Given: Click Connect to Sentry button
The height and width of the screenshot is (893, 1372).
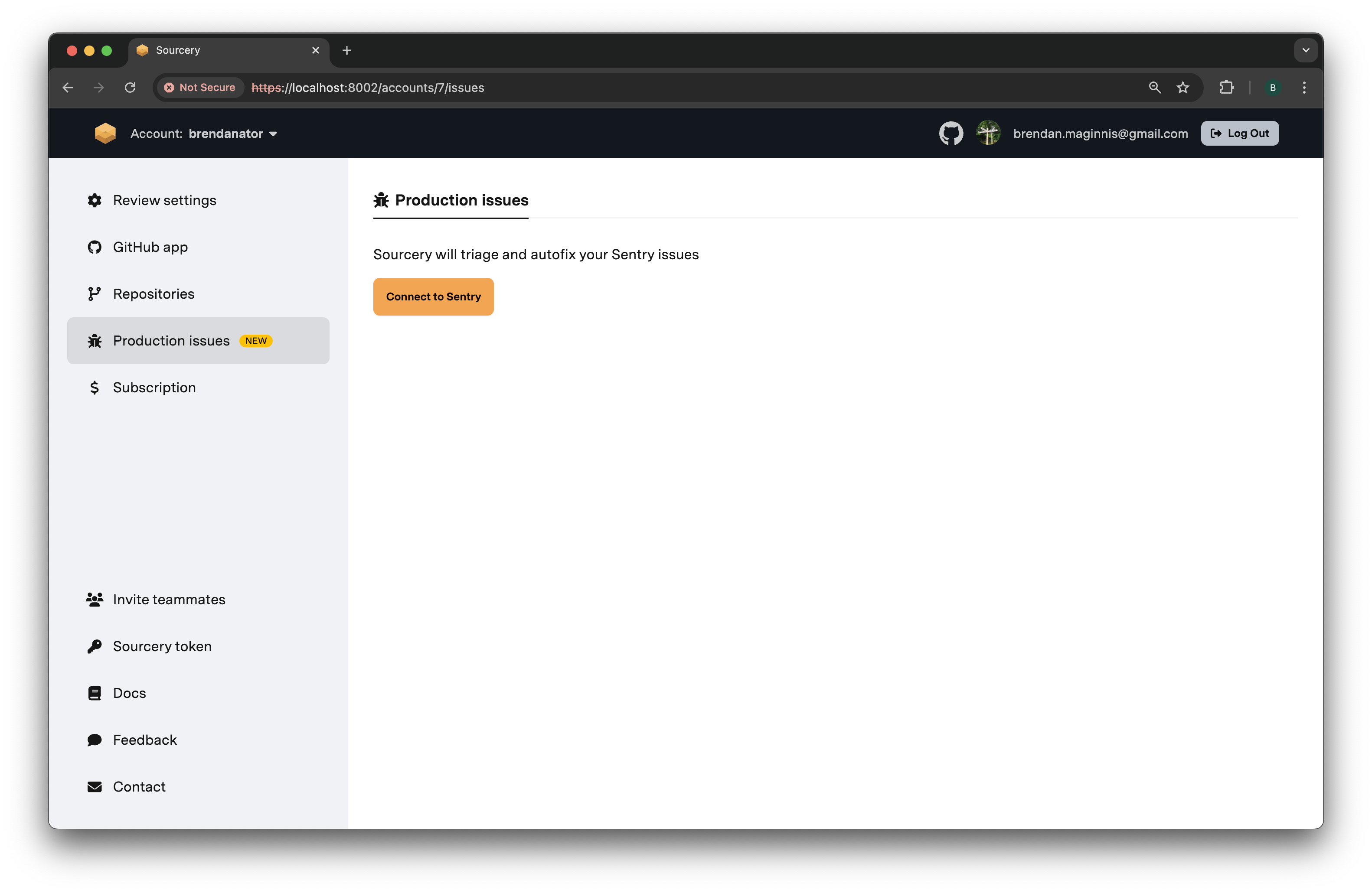Looking at the screenshot, I should [x=433, y=297].
